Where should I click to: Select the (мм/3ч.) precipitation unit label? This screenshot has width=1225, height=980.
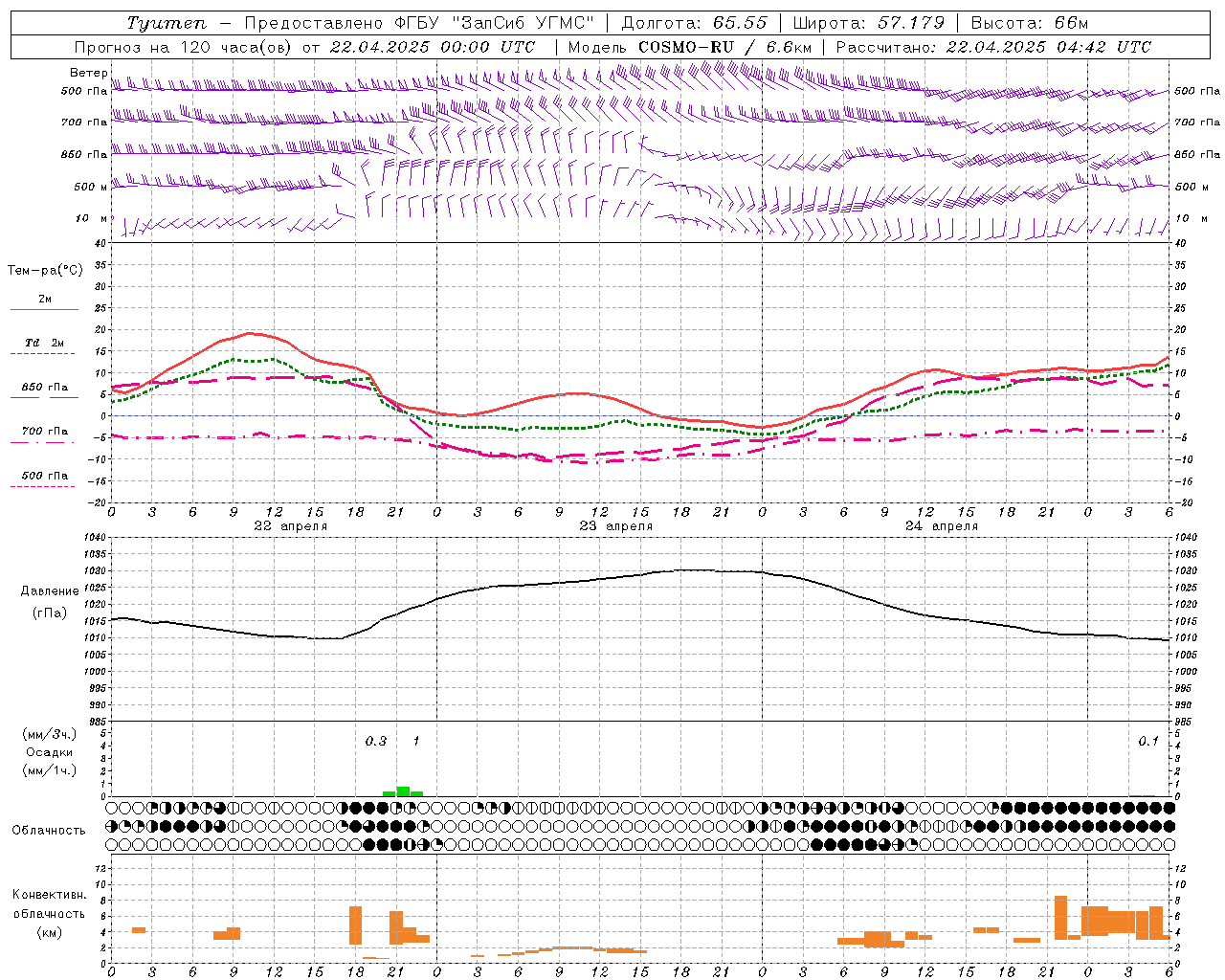[x=50, y=734]
